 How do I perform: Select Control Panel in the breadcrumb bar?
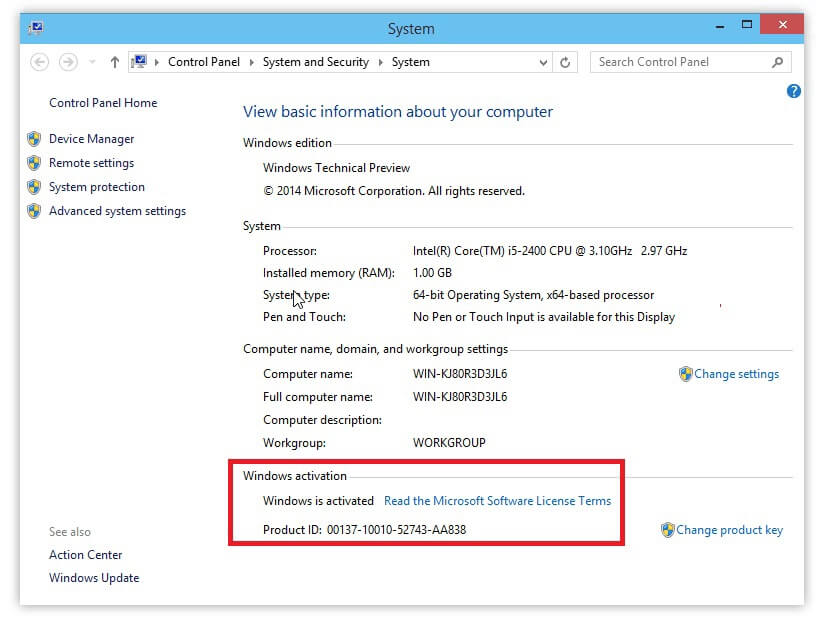[x=204, y=61]
